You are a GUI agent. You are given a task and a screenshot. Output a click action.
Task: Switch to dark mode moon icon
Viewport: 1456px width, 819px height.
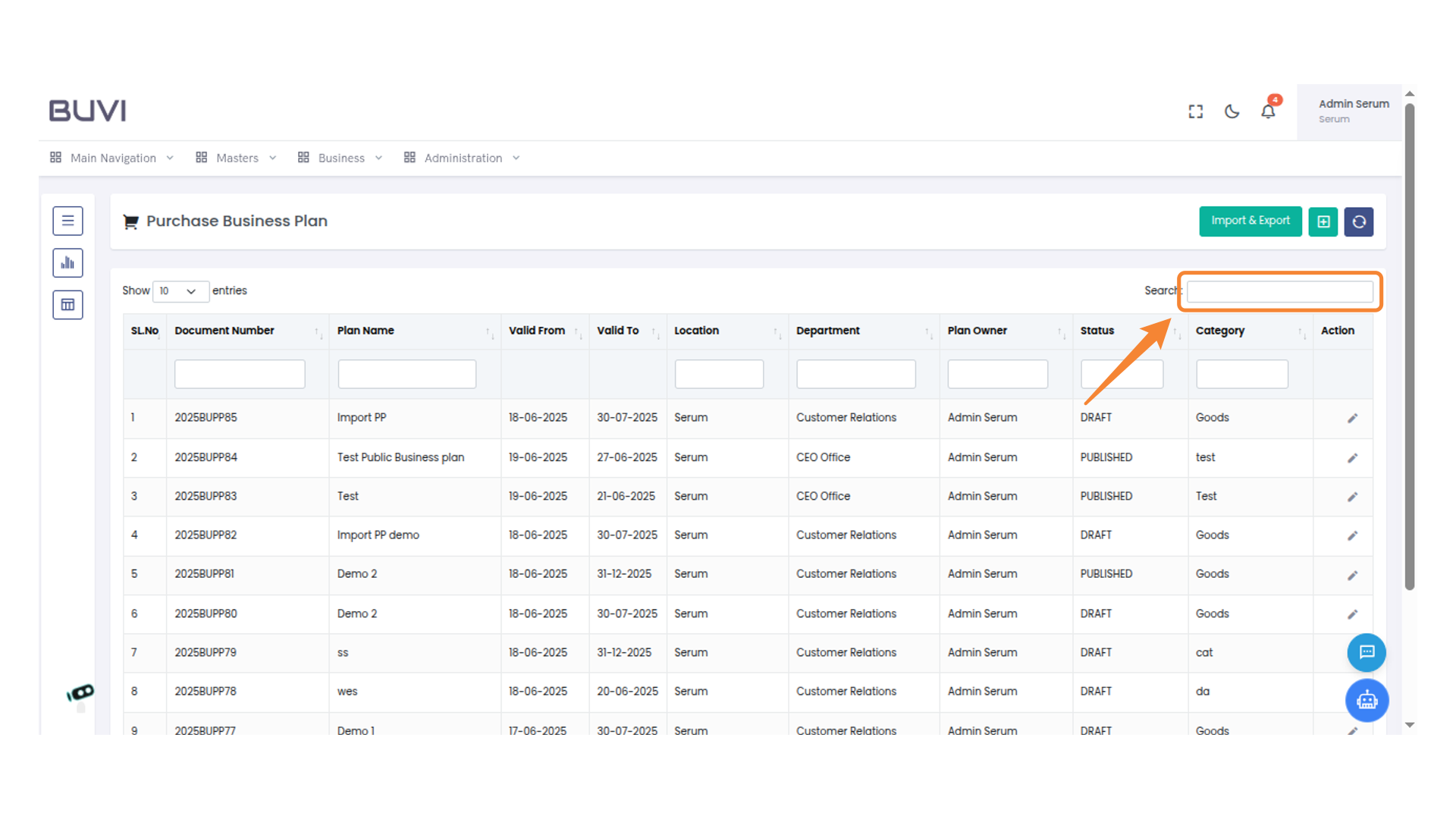tap(1232, 111)
